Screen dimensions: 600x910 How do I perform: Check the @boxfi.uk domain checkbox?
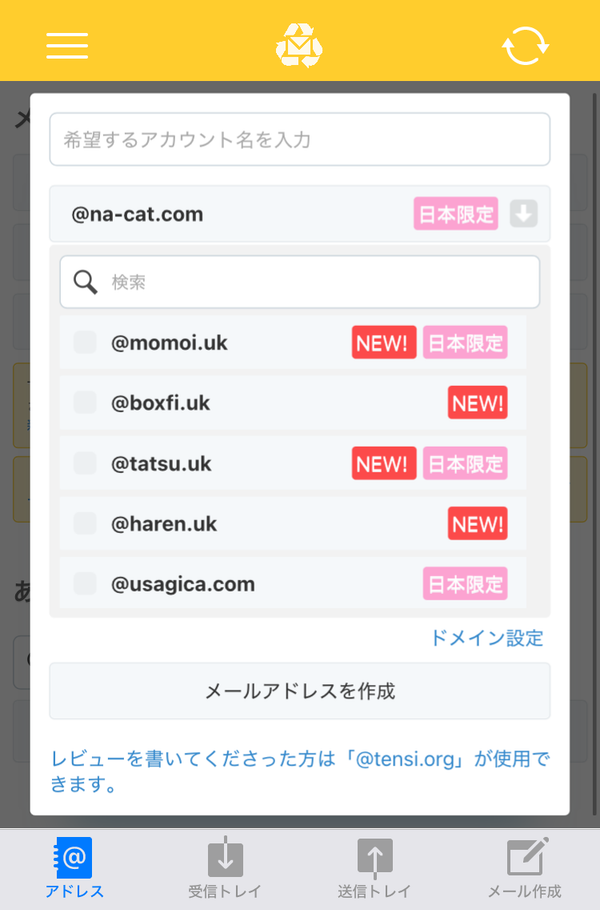pyautogui.click(x=85, y=403)
